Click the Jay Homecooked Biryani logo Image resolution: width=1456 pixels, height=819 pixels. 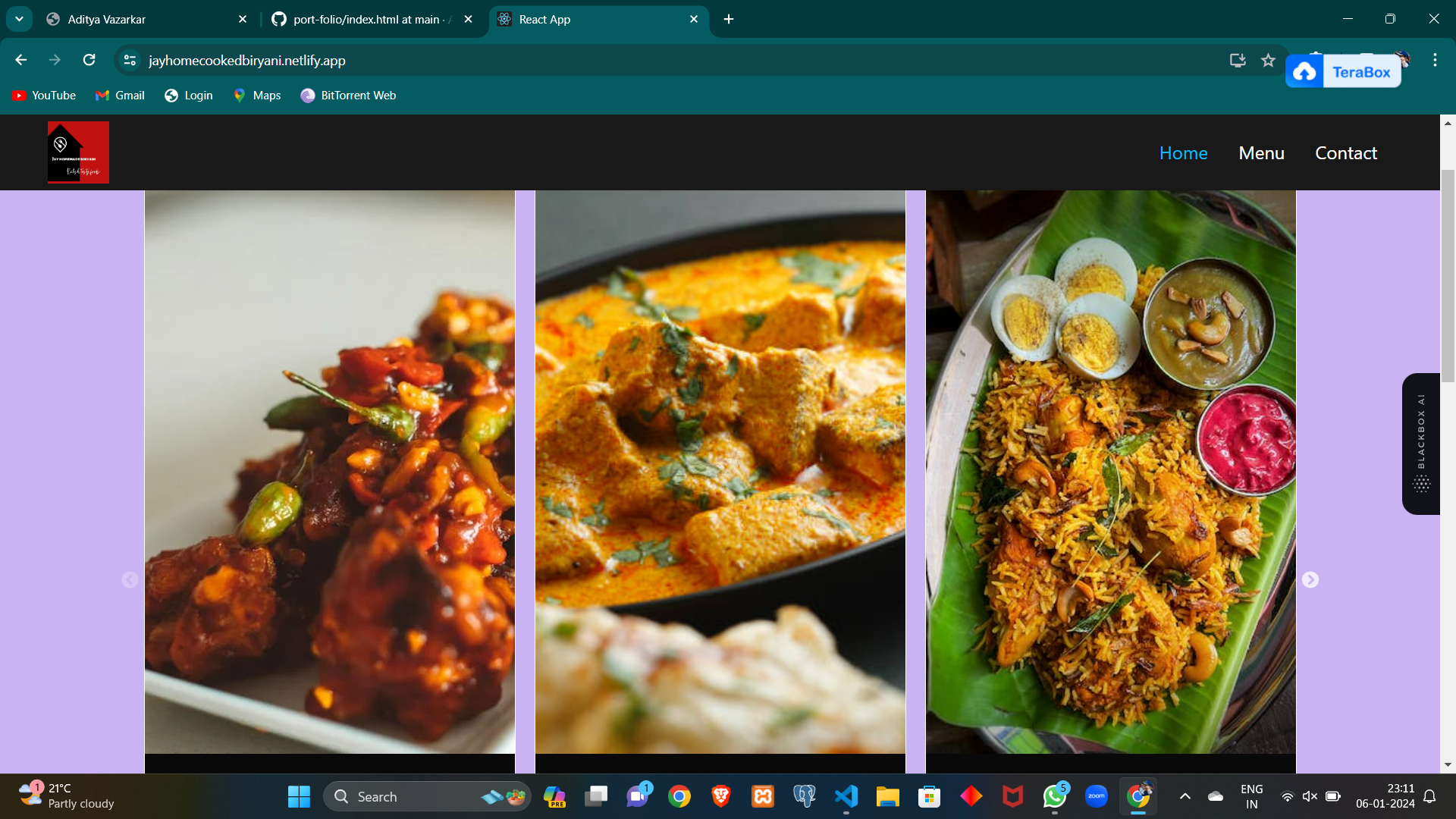pos(78,152)
